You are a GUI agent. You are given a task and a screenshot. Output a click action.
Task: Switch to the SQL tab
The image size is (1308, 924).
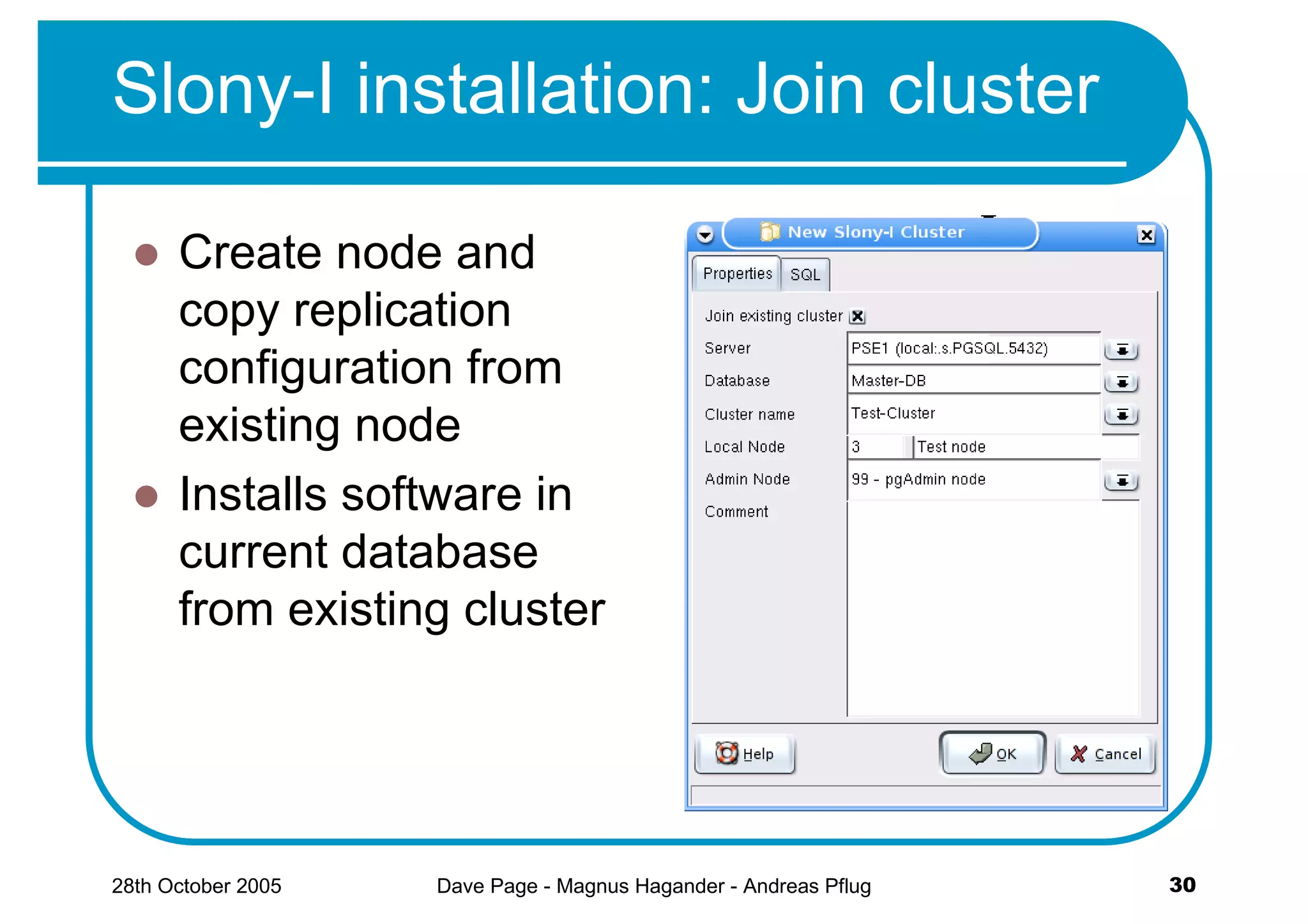pyautogui.click(x=805, y=275)
